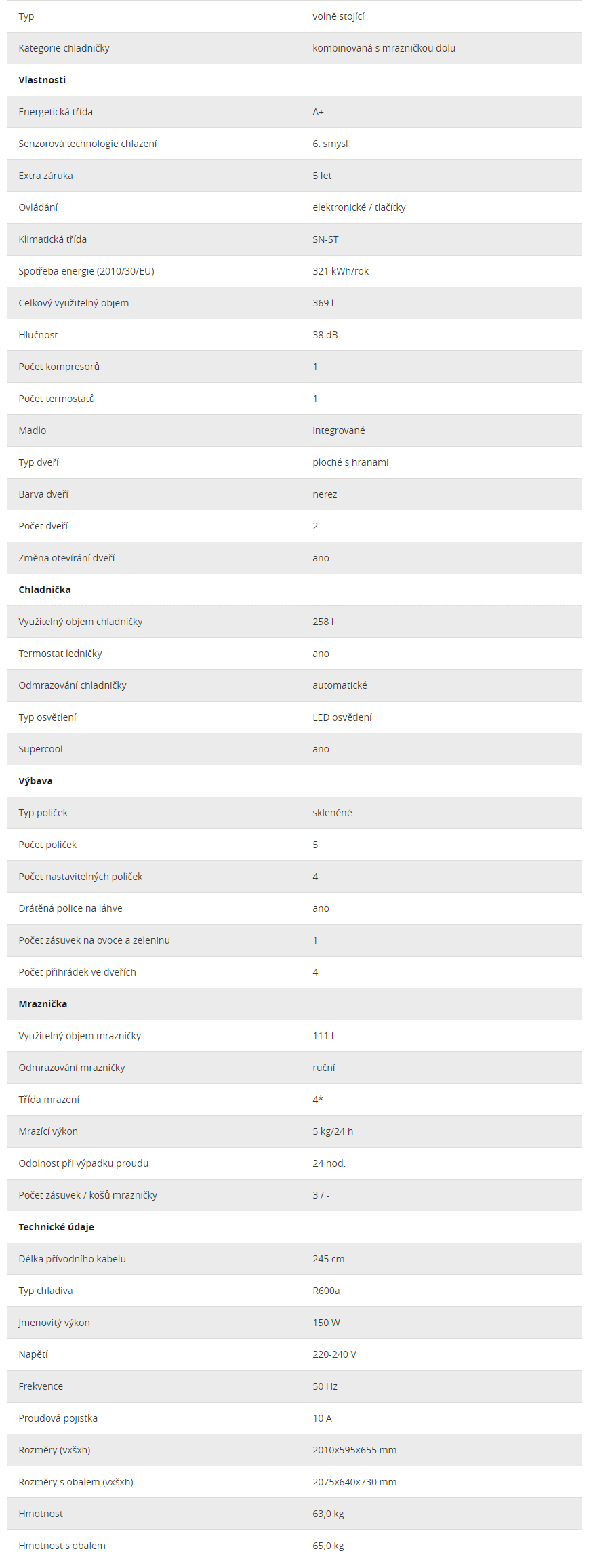Screen dimensions: 591x1568
Task: Select the Chladnička section header
Action: [x=45, y=590]
